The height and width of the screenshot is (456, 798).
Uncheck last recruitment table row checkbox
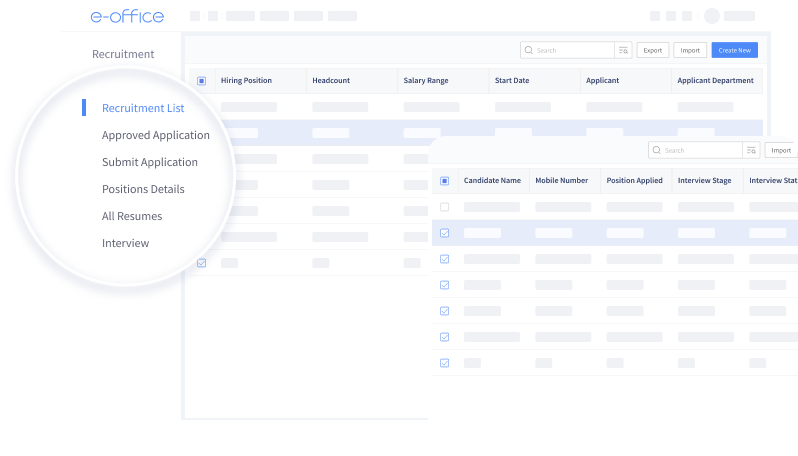pos(202,263)
